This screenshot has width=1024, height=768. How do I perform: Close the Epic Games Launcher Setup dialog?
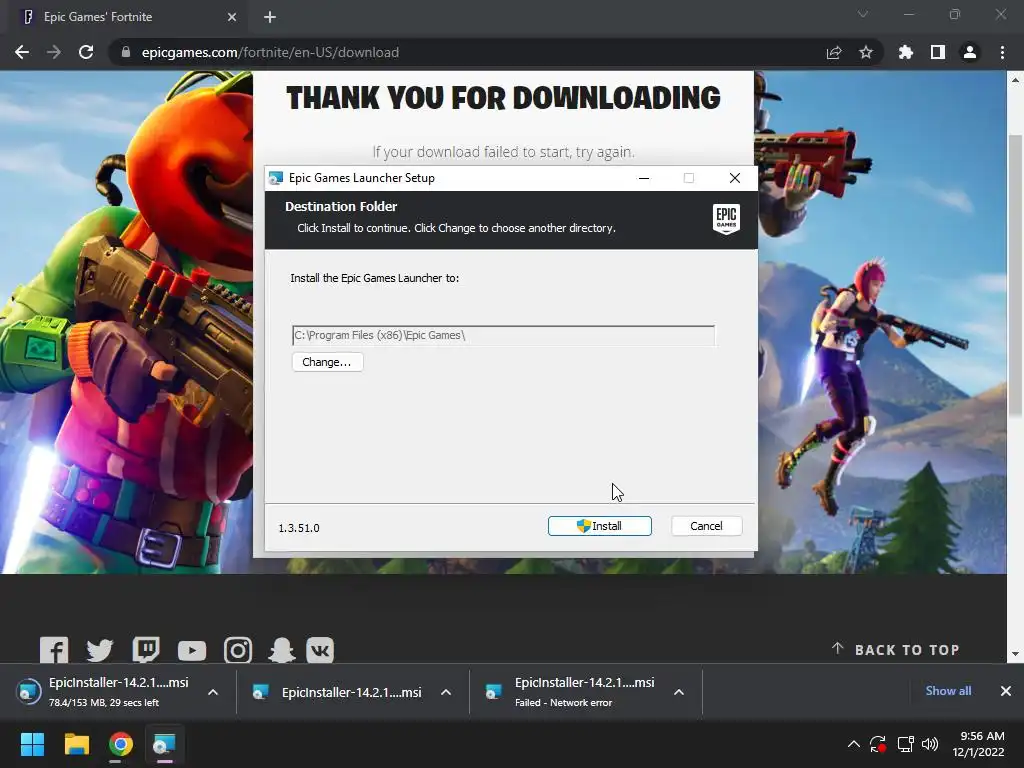click(x=735, y=178)
